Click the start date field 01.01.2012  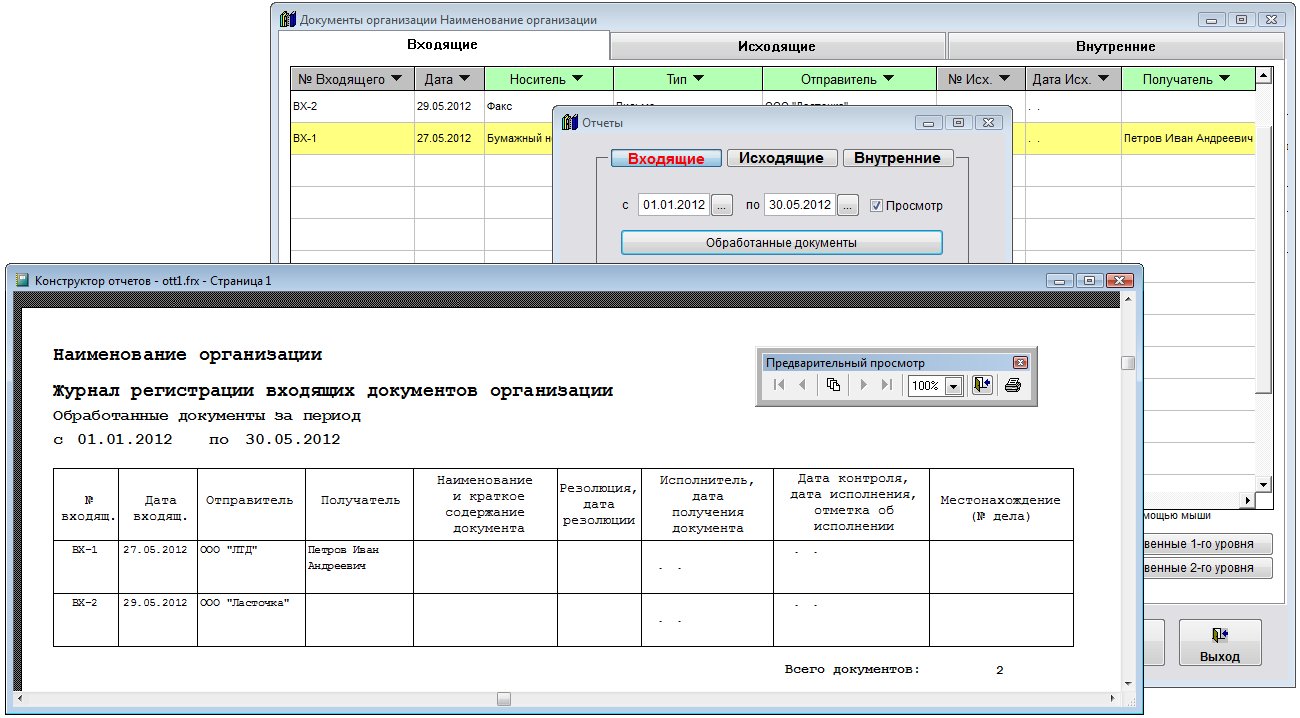point(674,205)
